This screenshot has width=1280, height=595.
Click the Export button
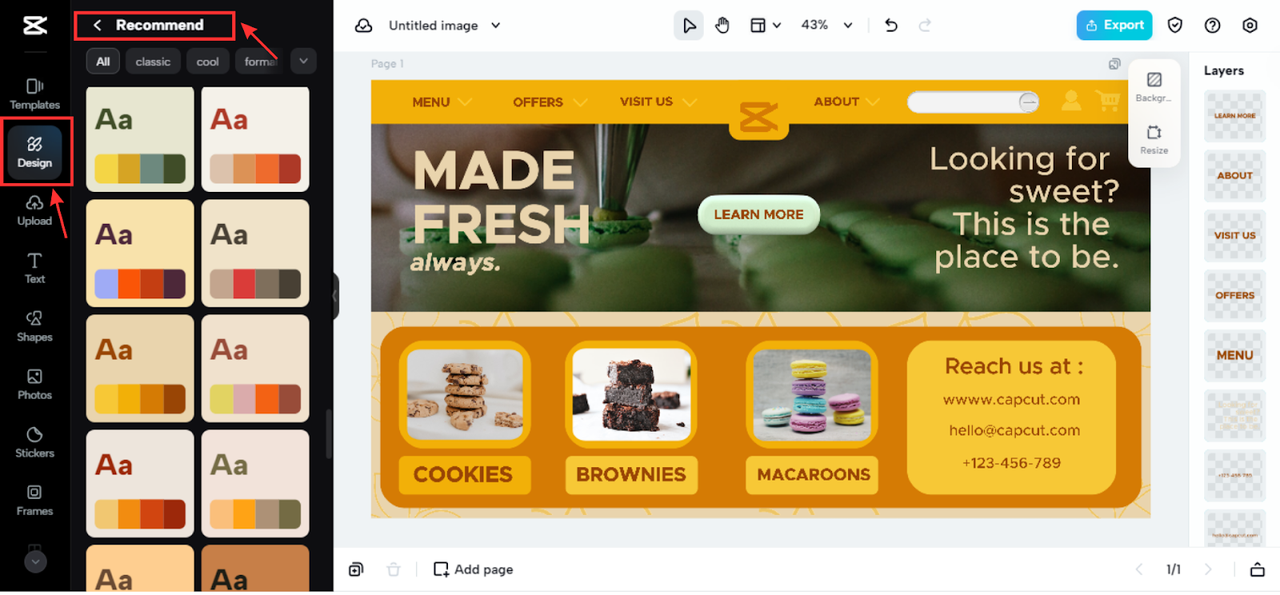pos(1114,25)
